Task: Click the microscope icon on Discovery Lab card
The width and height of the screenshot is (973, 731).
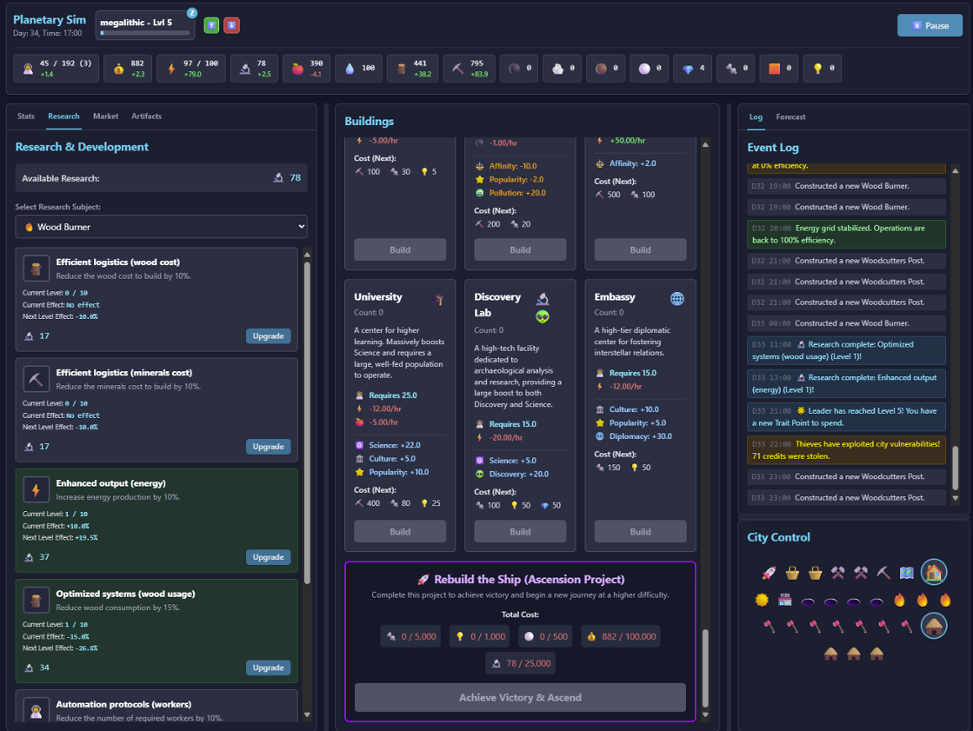Action: tap(542, 298)
